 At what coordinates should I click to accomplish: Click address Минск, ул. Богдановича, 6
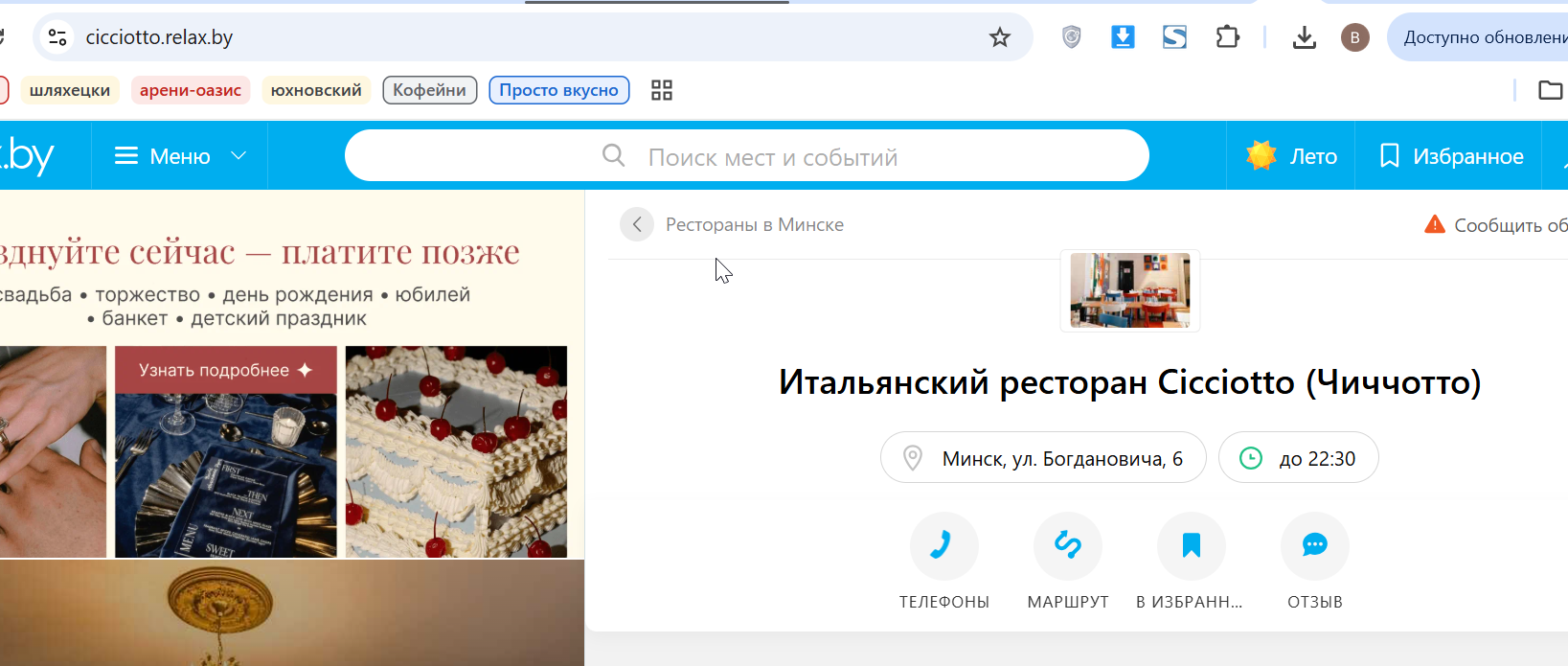tap(1043, 458)
